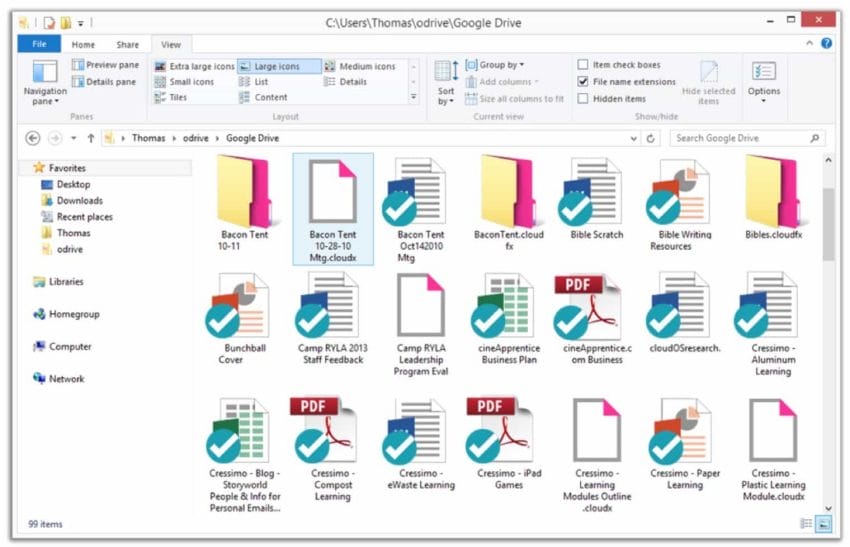
Task: Select Favorites in navigation pane
Action: 67,168
